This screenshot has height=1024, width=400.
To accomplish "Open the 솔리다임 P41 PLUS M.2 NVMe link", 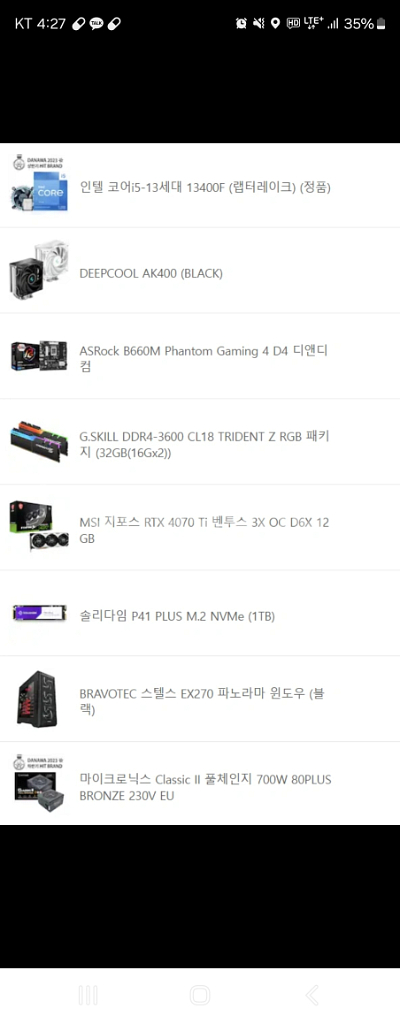I will pyautogui.click(x=177, y=616).
